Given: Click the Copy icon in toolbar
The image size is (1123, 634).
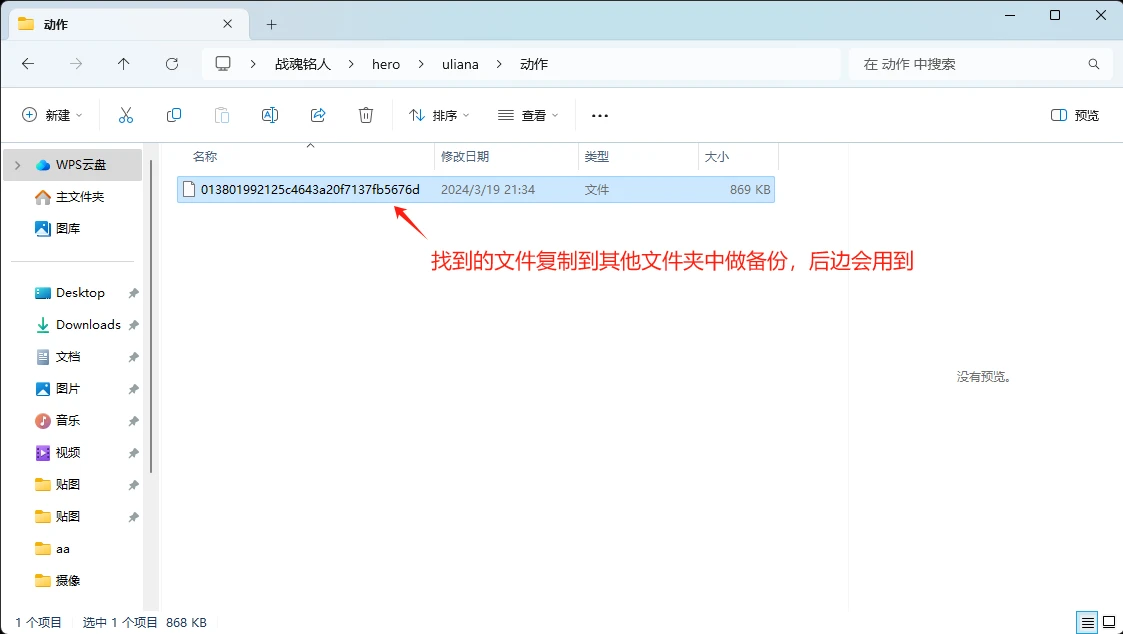Looking at the screenshot, I should pyautogui.click(x=174, y=116).
